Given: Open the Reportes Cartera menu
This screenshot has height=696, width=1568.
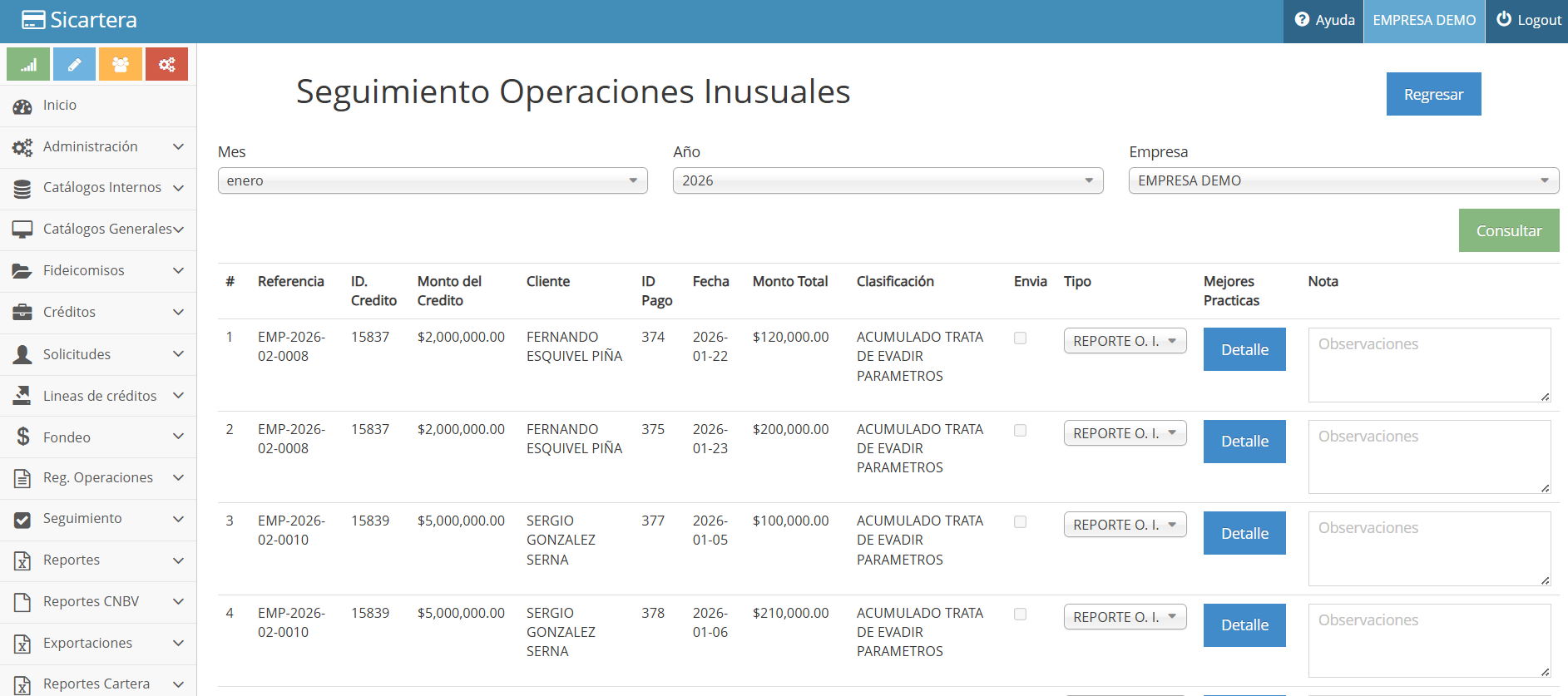Looking at the screenshot, I should coord(98,681).
